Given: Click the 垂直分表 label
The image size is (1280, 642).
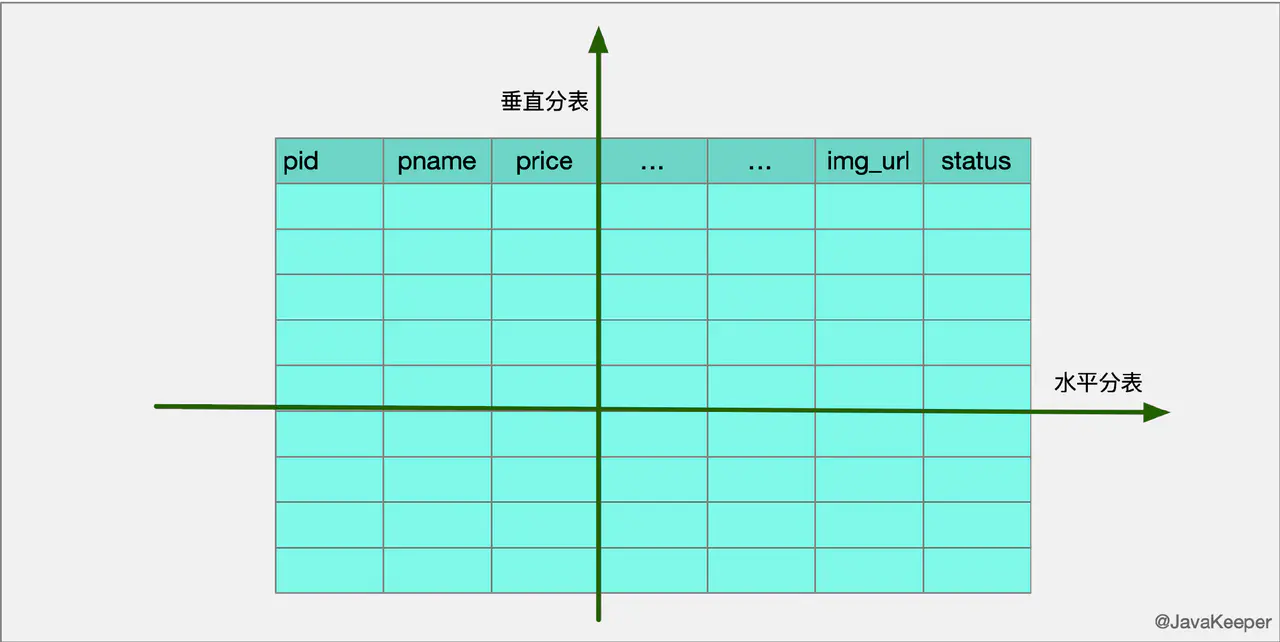Looking at the screenshot, I should tap(543, 100).
